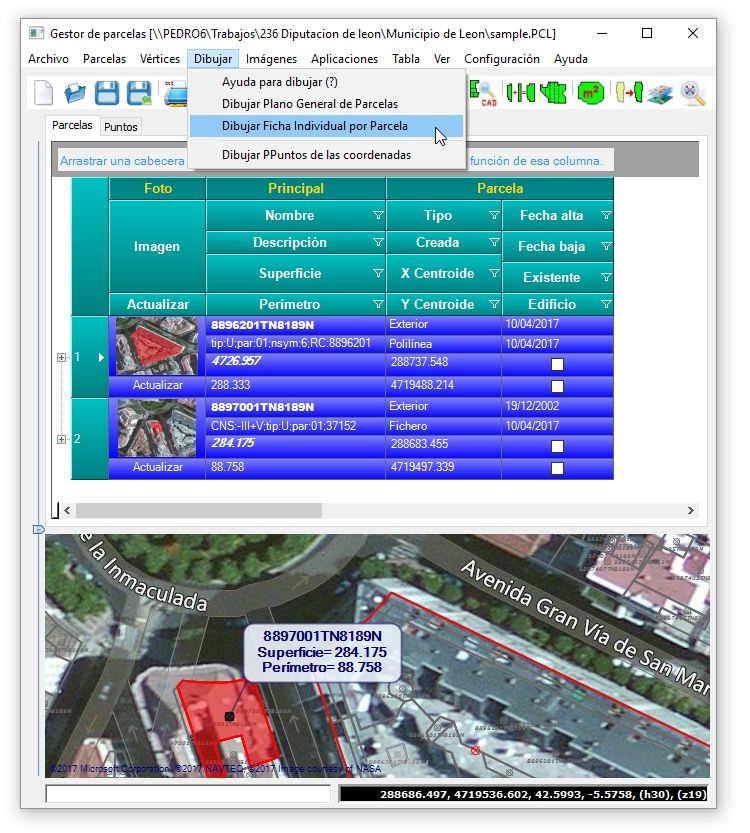Screen dimensions: 750x833
Task: Open the Nombre column filter
Action: (x=378, y=215)
